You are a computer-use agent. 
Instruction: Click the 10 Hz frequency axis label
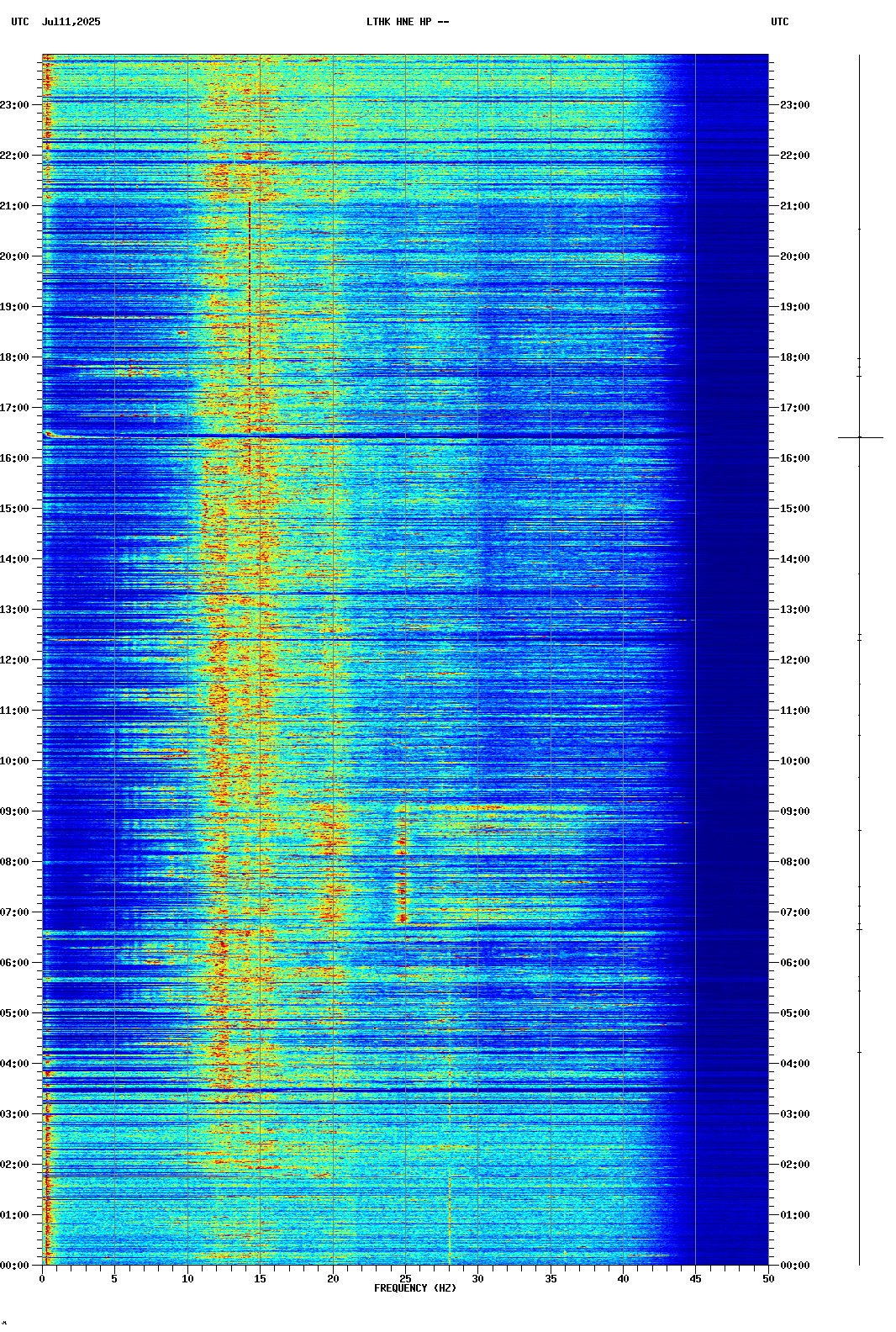[x=187, y=1279]
